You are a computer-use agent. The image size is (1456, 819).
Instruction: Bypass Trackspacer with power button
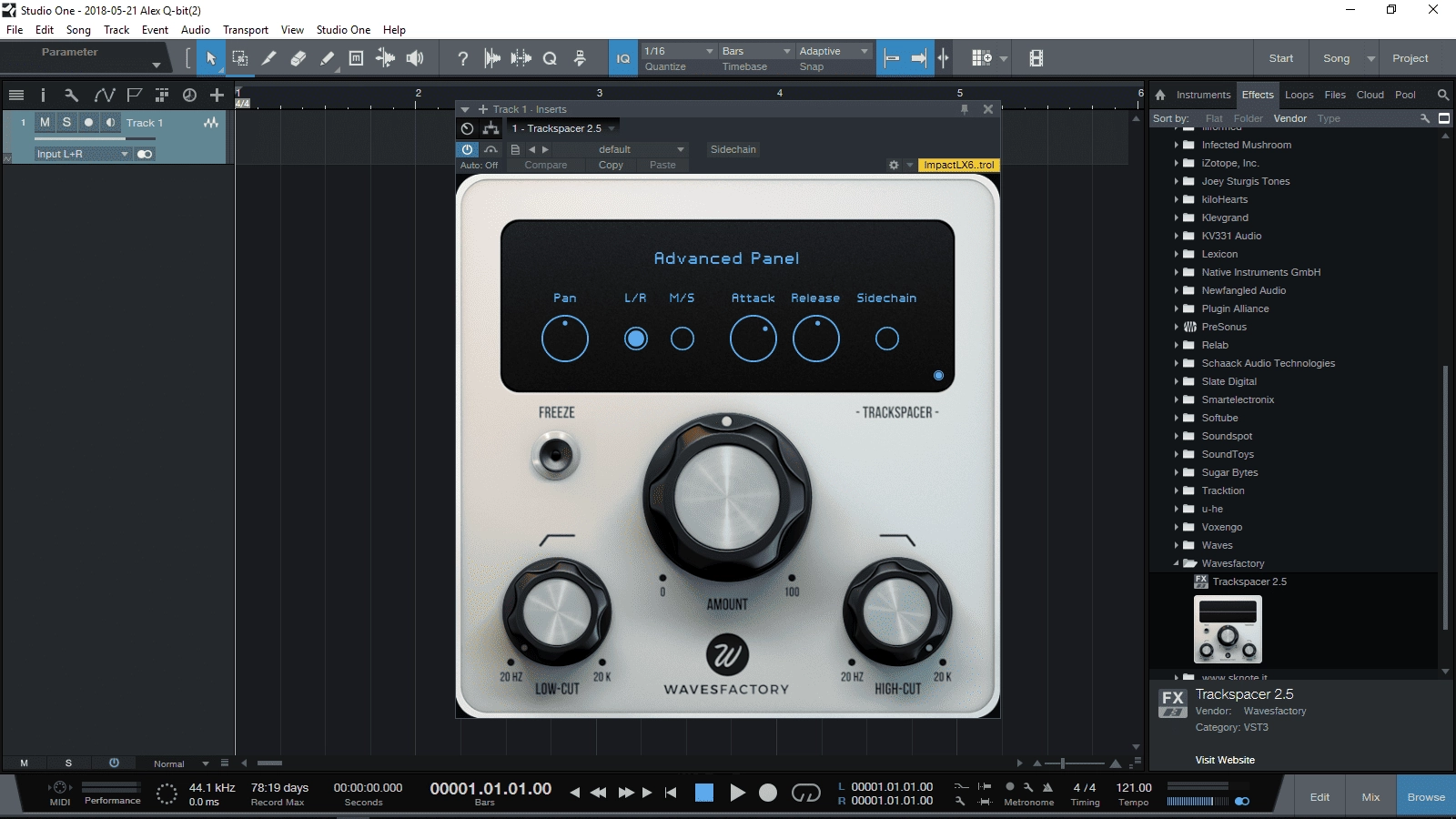[467, 149]
